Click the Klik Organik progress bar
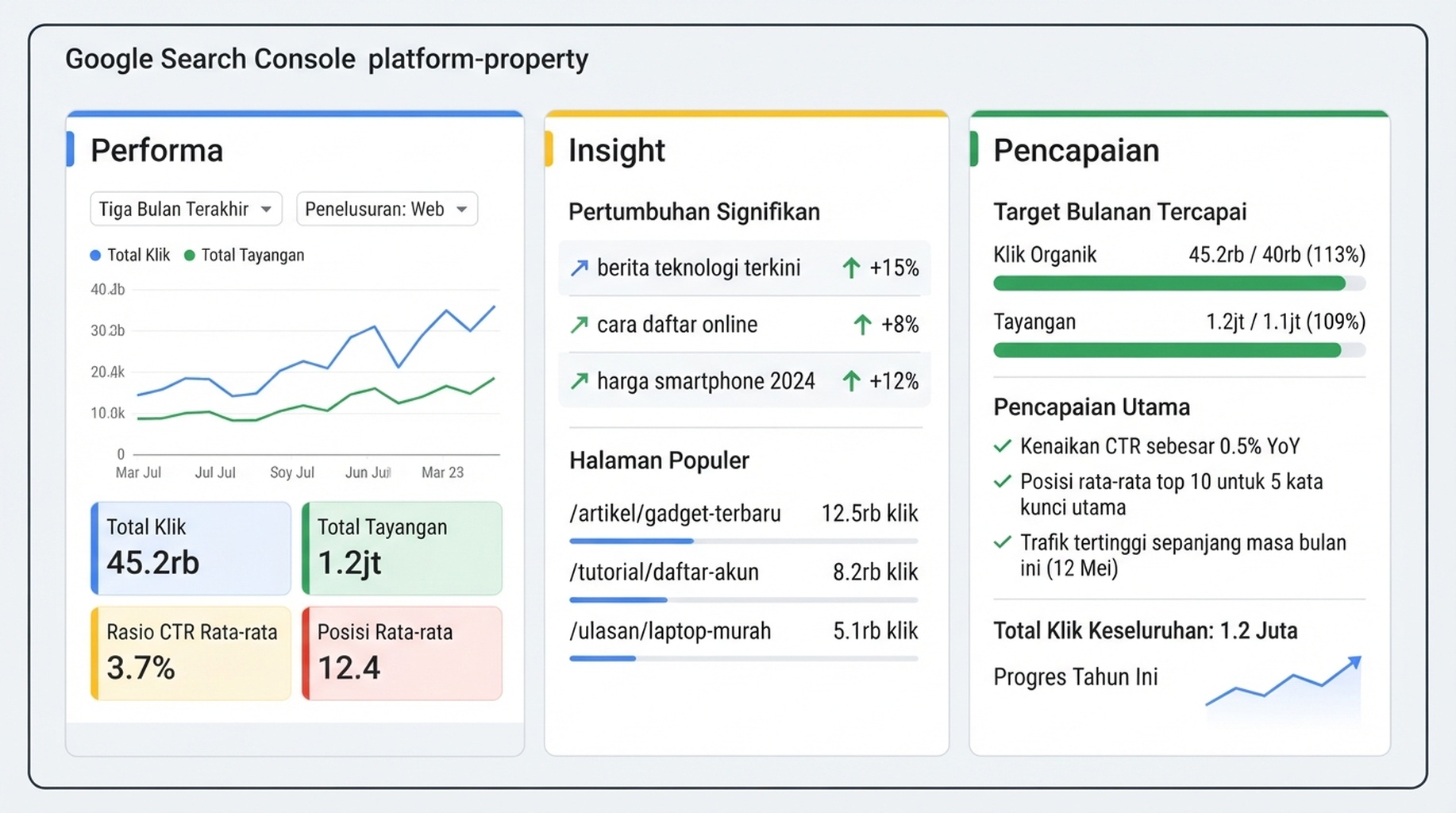1456x813 pixels. tap(1179, 283)
